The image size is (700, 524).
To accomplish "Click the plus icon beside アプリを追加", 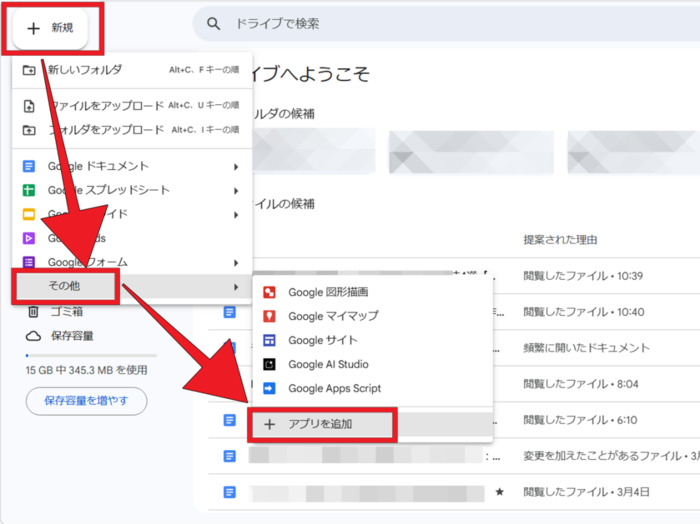I will click(x=269, y=424).
